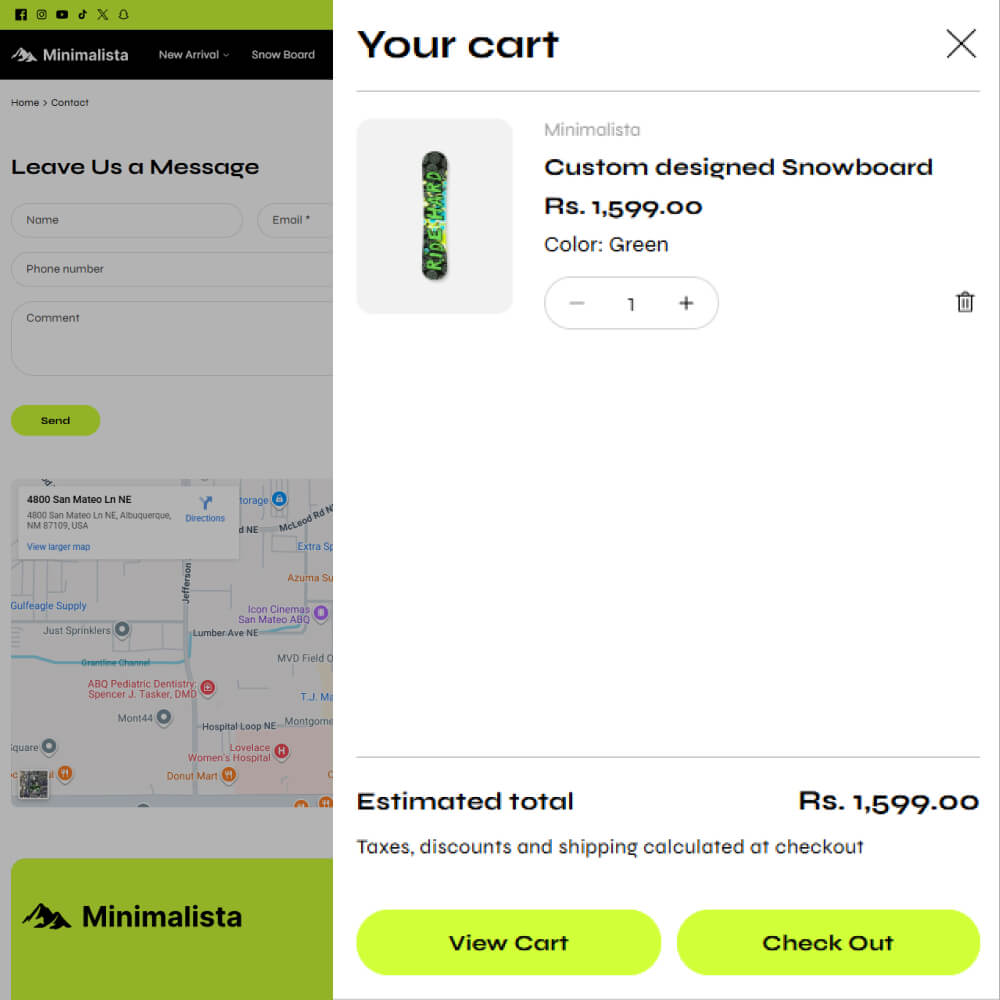Proceed with the Check Out button
The height and width of the screenshot is (1000, 1000).
tap(828, 942)
